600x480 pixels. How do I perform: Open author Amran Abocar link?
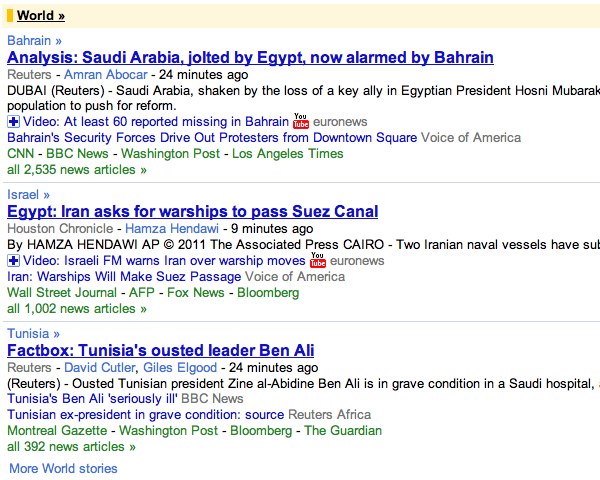[106, 74]
